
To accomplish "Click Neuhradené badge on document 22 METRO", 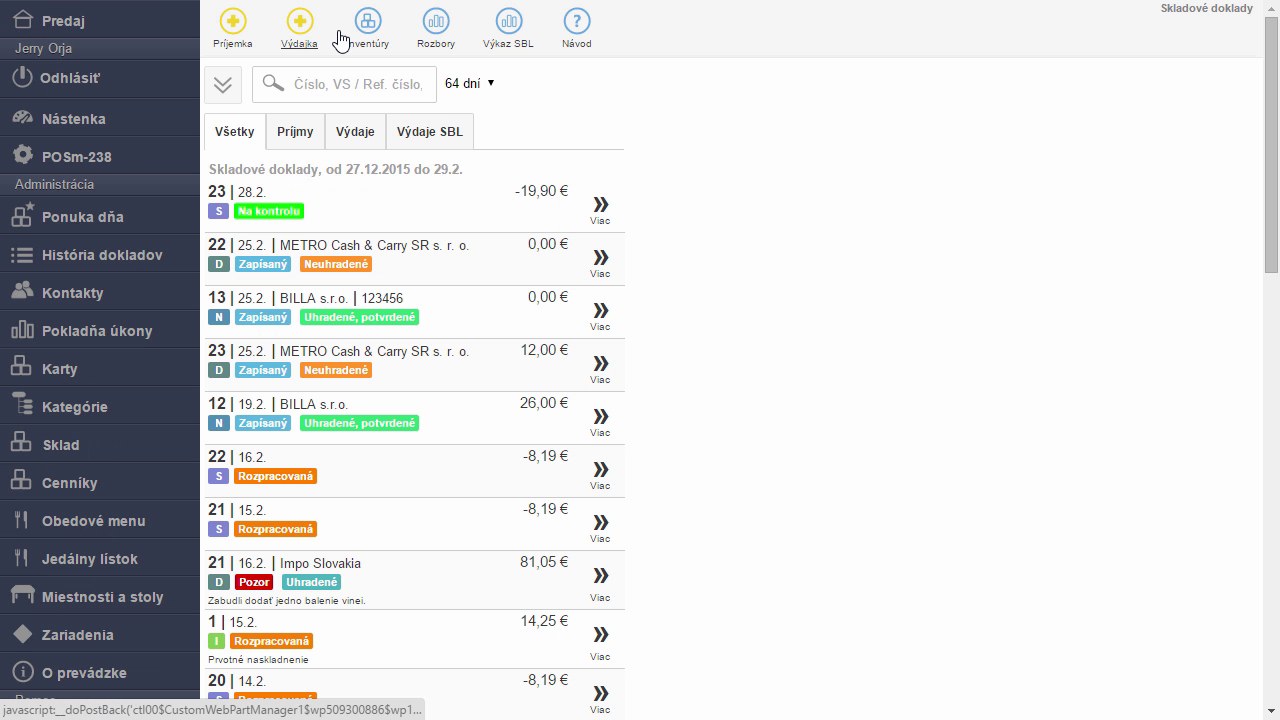I will click(x=335, y=265).
